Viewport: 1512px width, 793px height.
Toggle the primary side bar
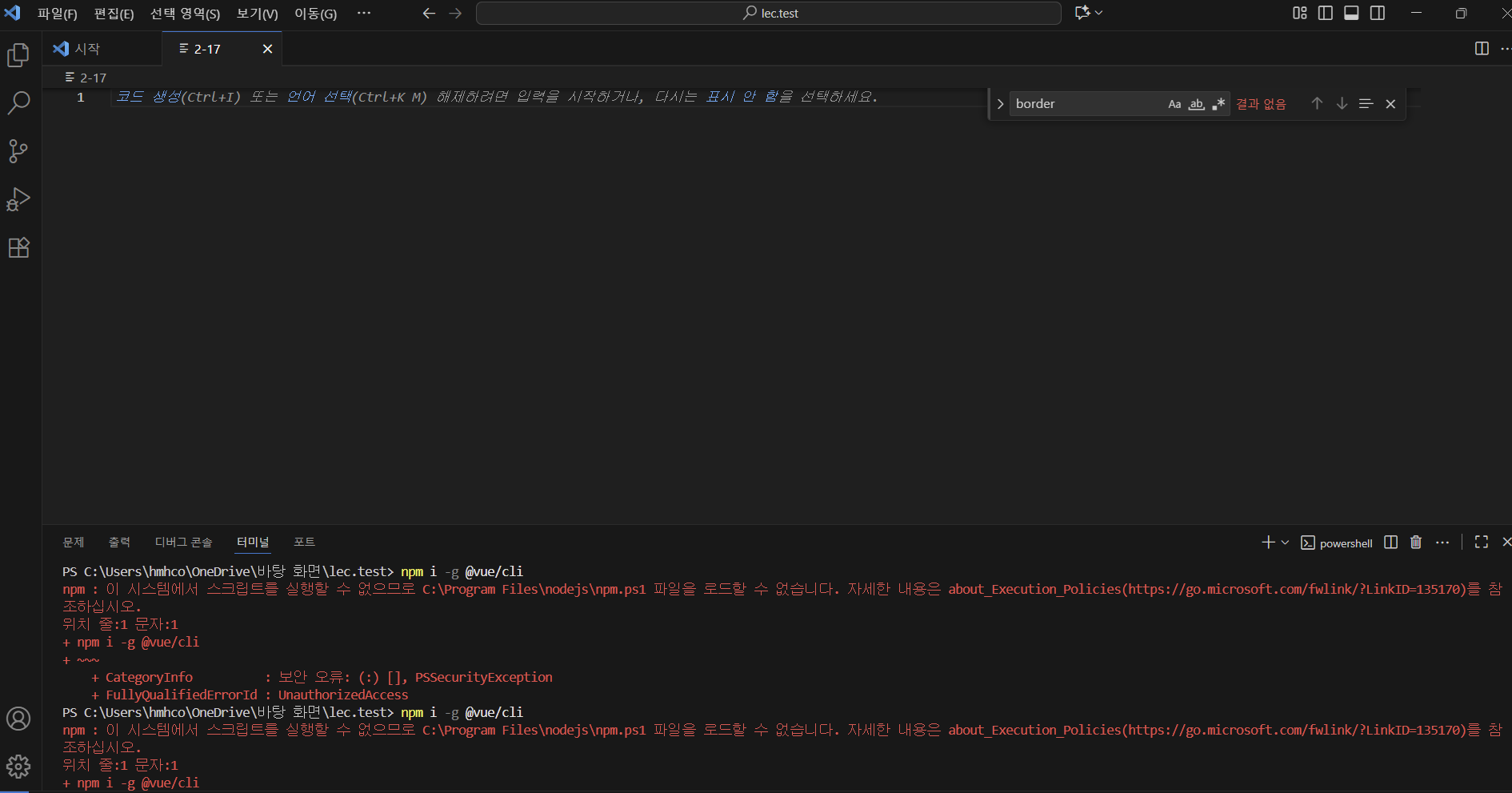pos(1326,13)
